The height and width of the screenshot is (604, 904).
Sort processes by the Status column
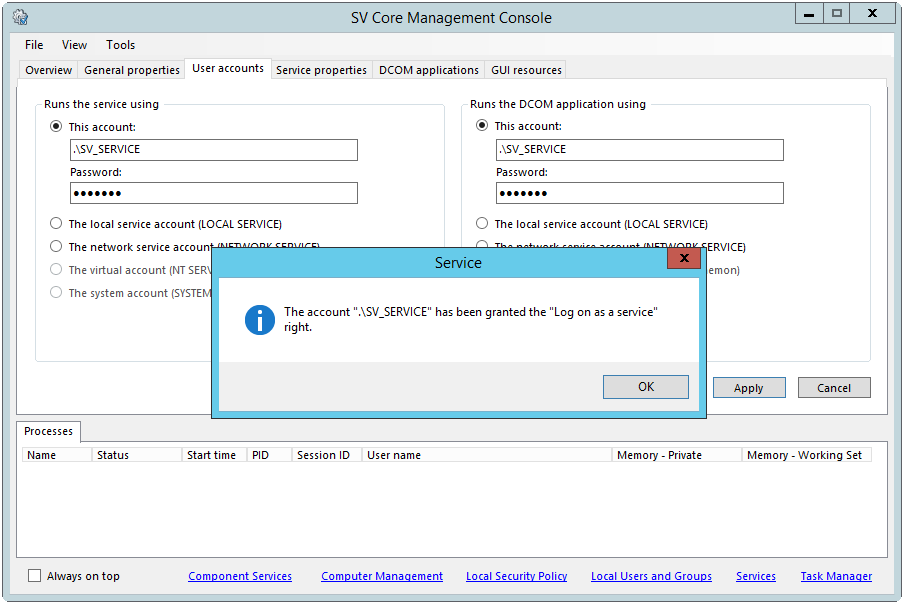pos(137,455)
